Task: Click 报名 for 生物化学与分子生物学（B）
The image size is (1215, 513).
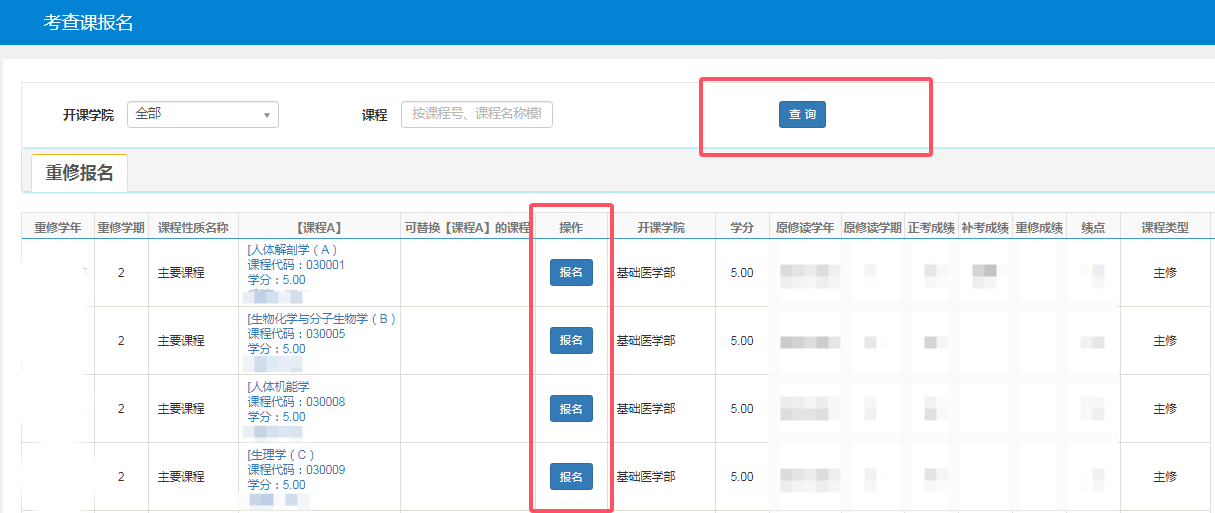Action: click(571, 341)
